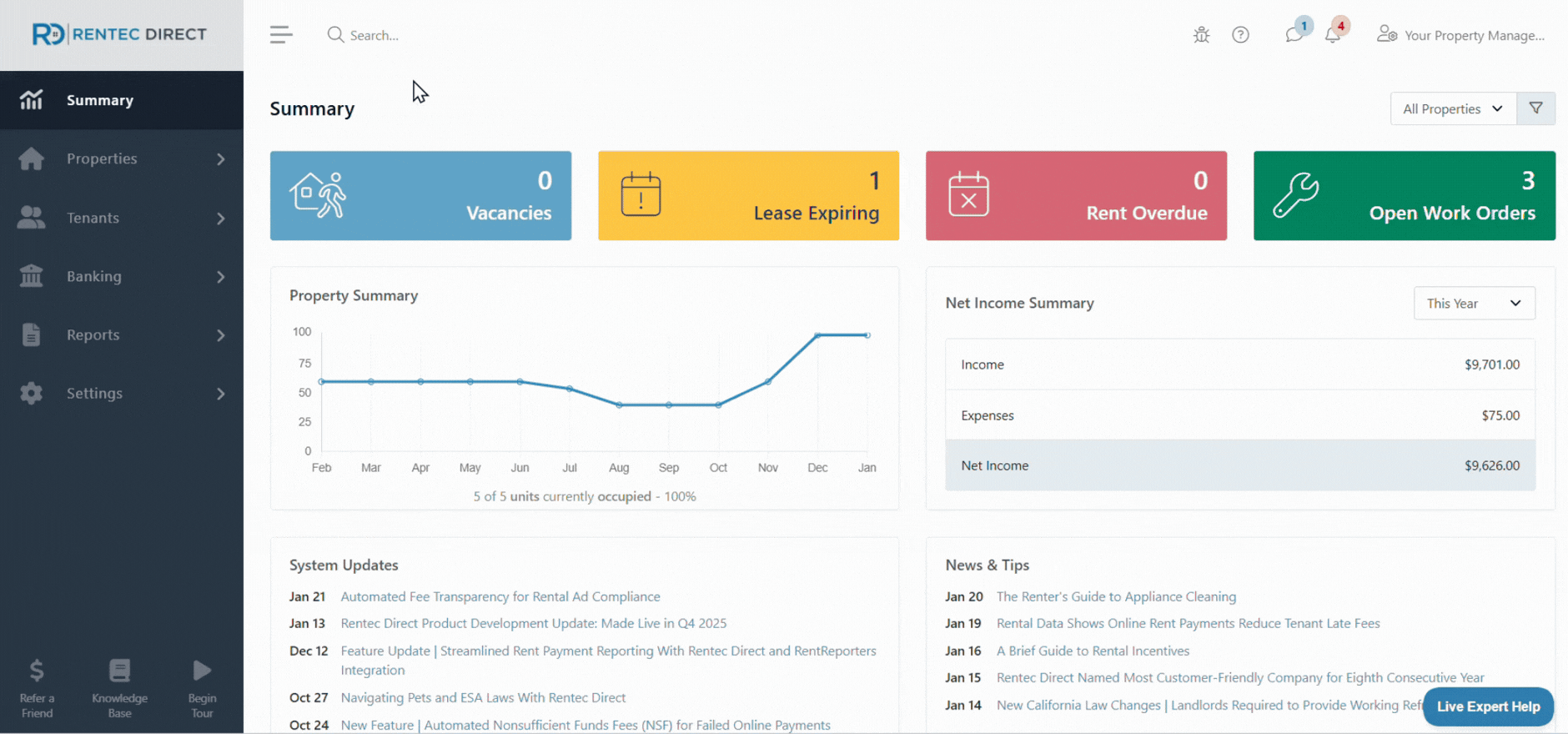Viewport: 1568px width, 734px height.
Task: Click the Settings gear icon
Action: coord(31,393)
